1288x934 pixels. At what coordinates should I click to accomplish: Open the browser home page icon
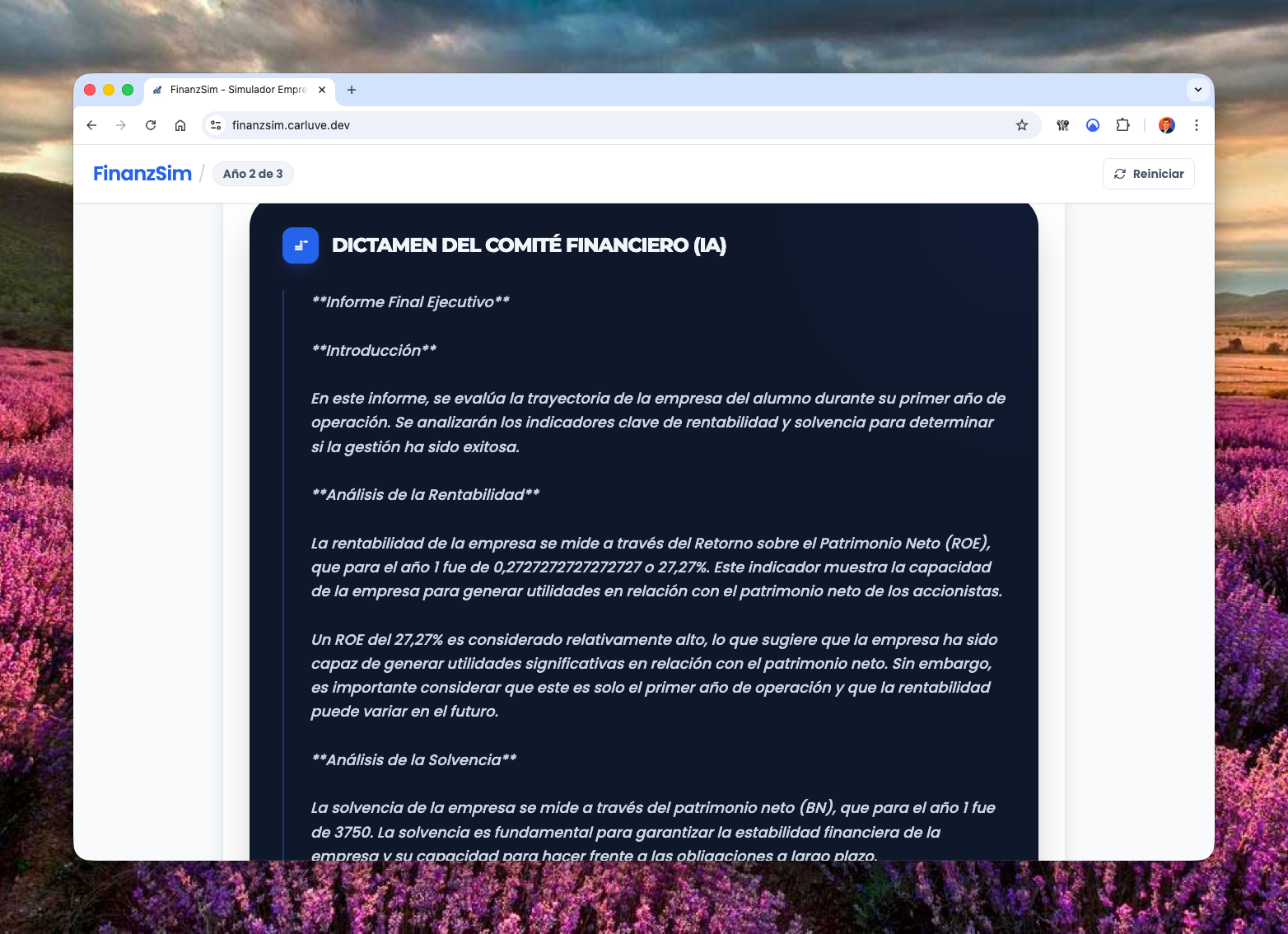[x=180, y=125]
